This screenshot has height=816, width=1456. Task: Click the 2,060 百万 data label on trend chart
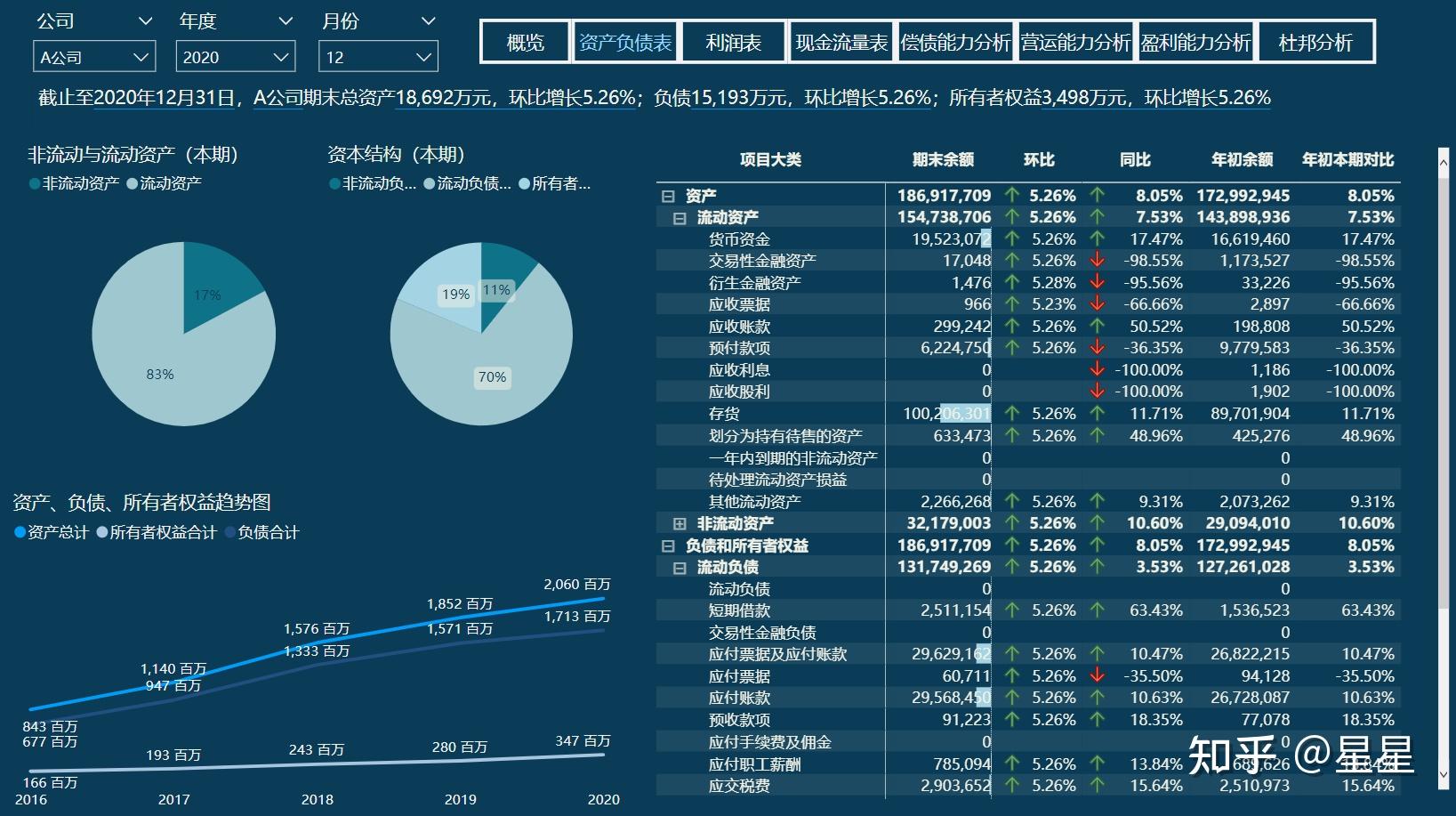click(x=577, y=585)
